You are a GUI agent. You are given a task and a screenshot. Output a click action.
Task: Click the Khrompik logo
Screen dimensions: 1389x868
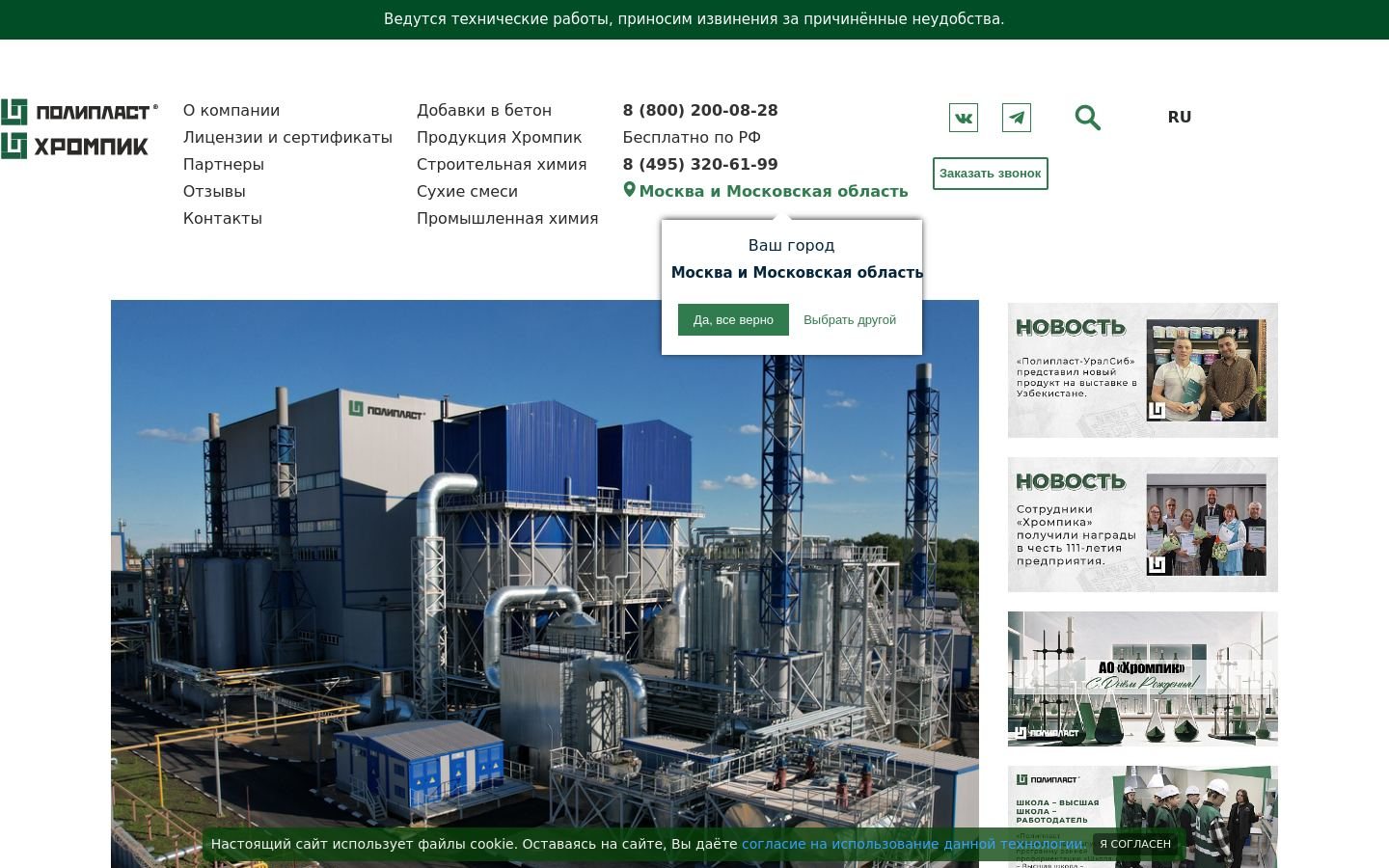(75, 146)
